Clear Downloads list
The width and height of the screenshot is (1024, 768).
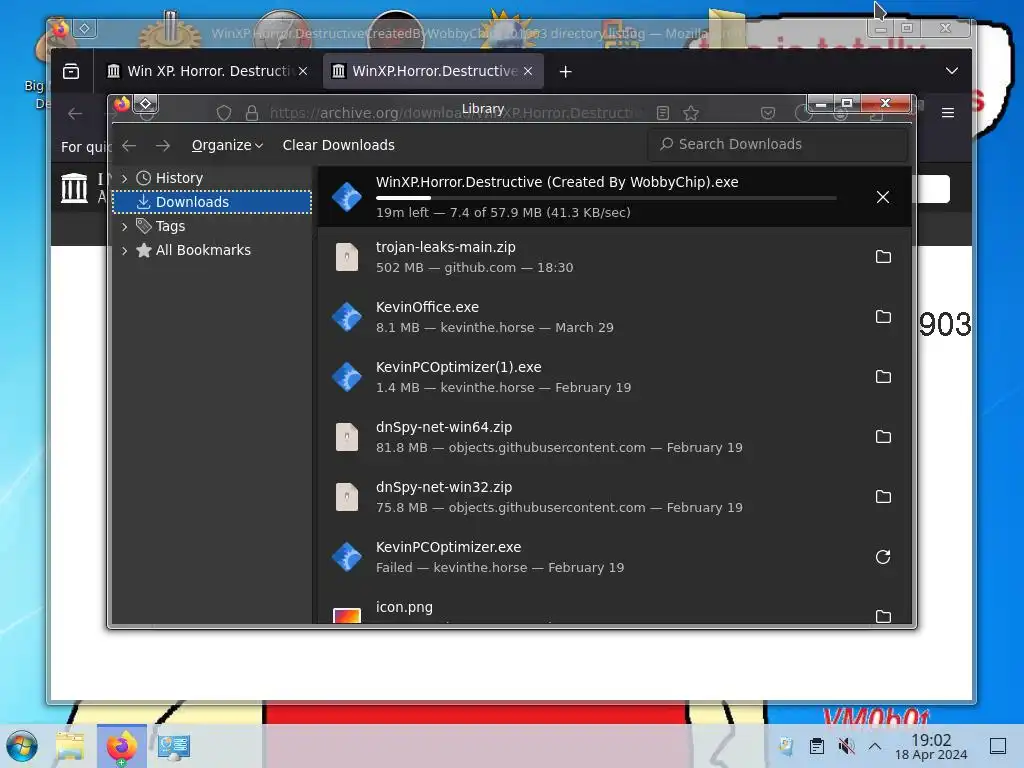[x=338, y=145]
